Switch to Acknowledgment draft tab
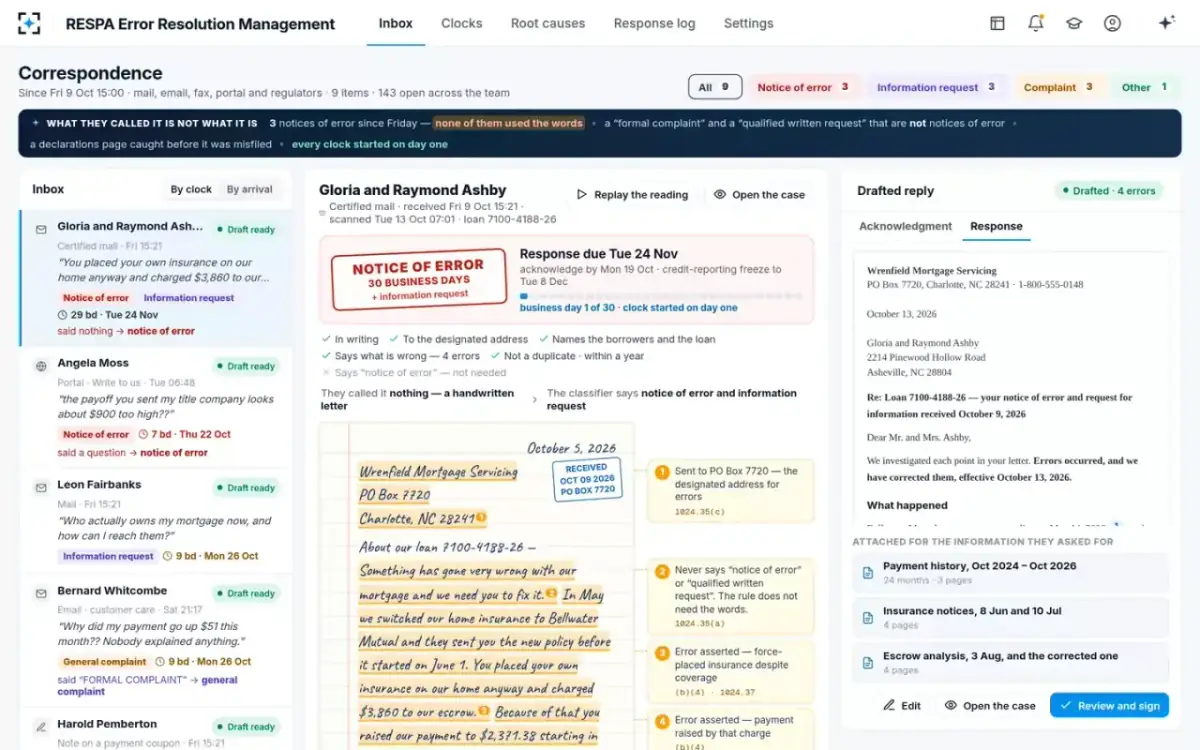Image resolution: width=1200 pixels, height=750 pixels. (x=905, y=226)
